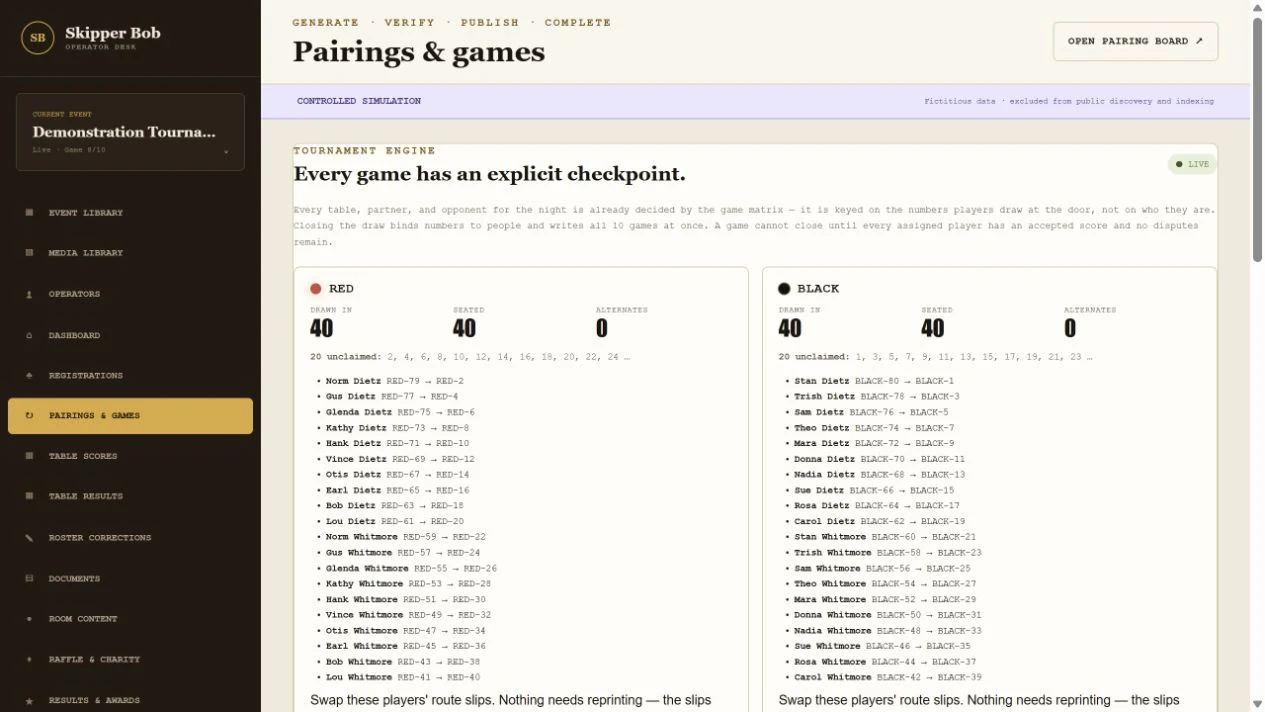Click the Controlled Simulation banner label
The width and height of the screenshot is (1265, 712).
[359, 101]
